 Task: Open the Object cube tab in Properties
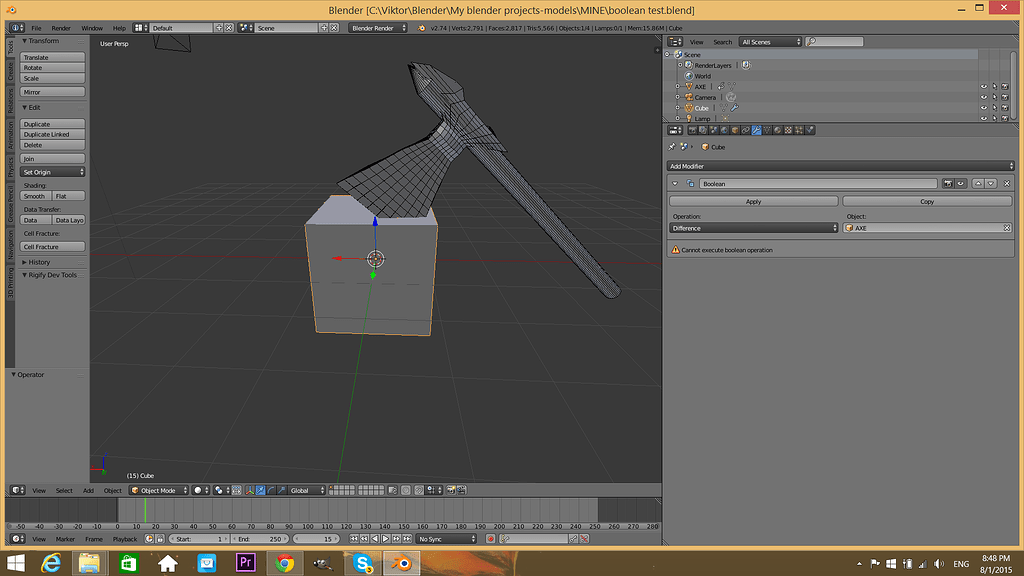click(x=735, y=130)
